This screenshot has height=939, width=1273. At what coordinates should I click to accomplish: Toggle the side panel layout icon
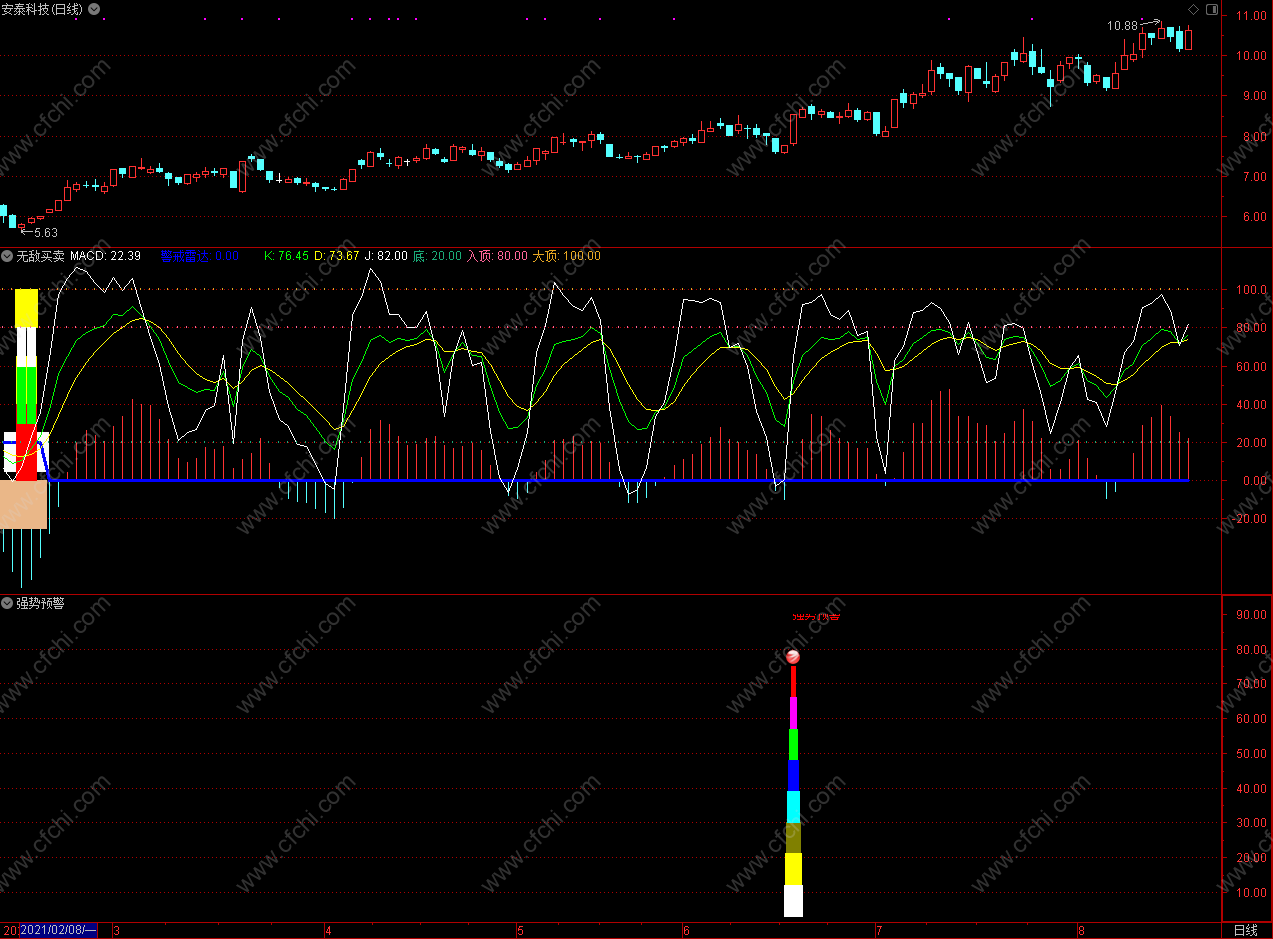(1212, 10)
